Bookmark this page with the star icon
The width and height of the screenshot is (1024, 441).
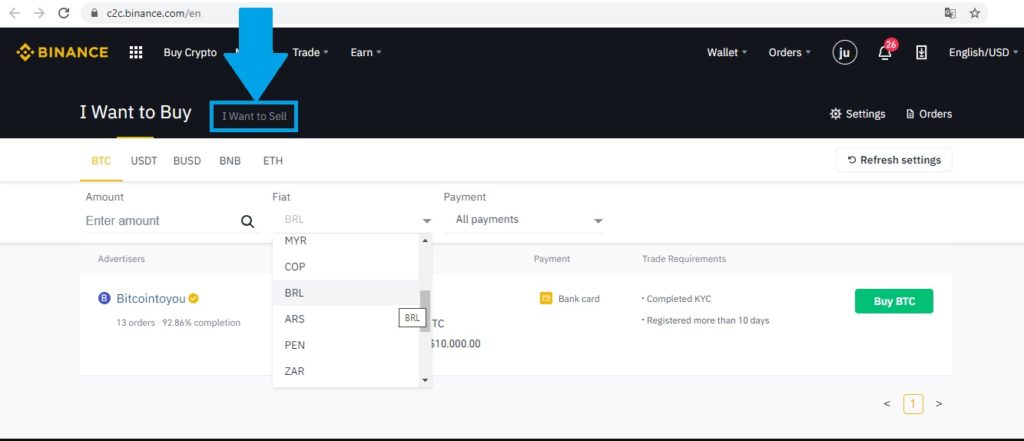point(974,13)
